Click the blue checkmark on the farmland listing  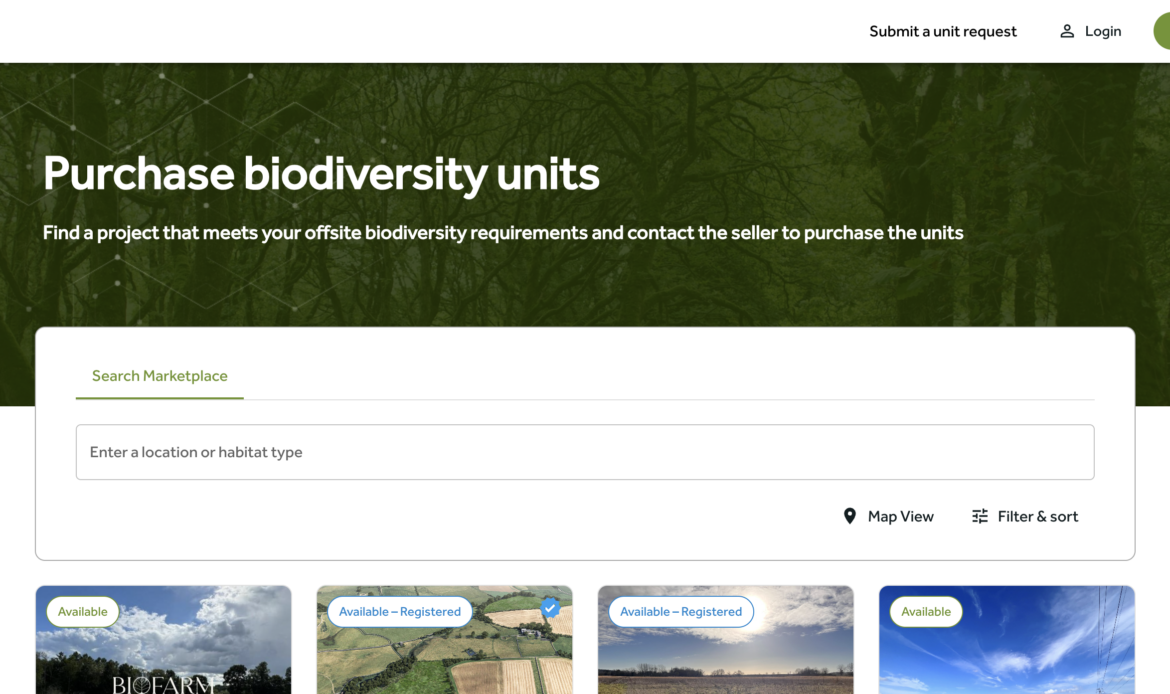click(550, 606)
